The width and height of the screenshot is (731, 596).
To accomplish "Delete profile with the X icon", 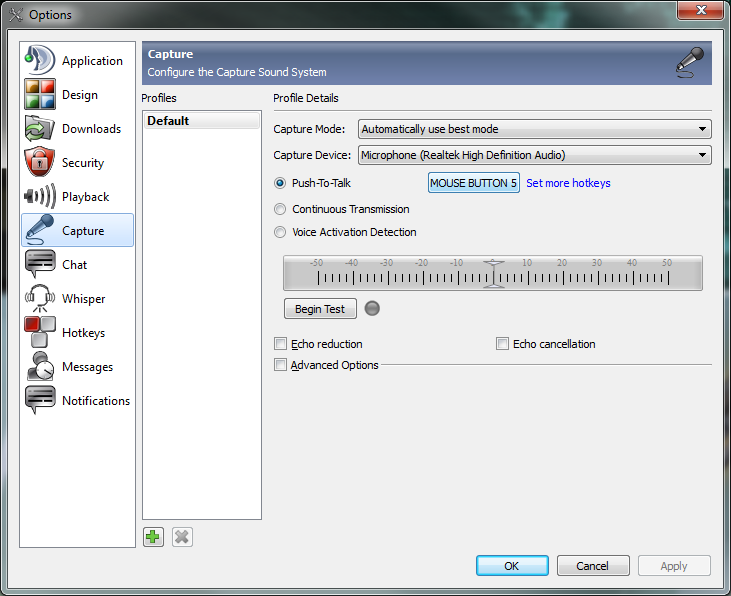I will pos(182,537).
